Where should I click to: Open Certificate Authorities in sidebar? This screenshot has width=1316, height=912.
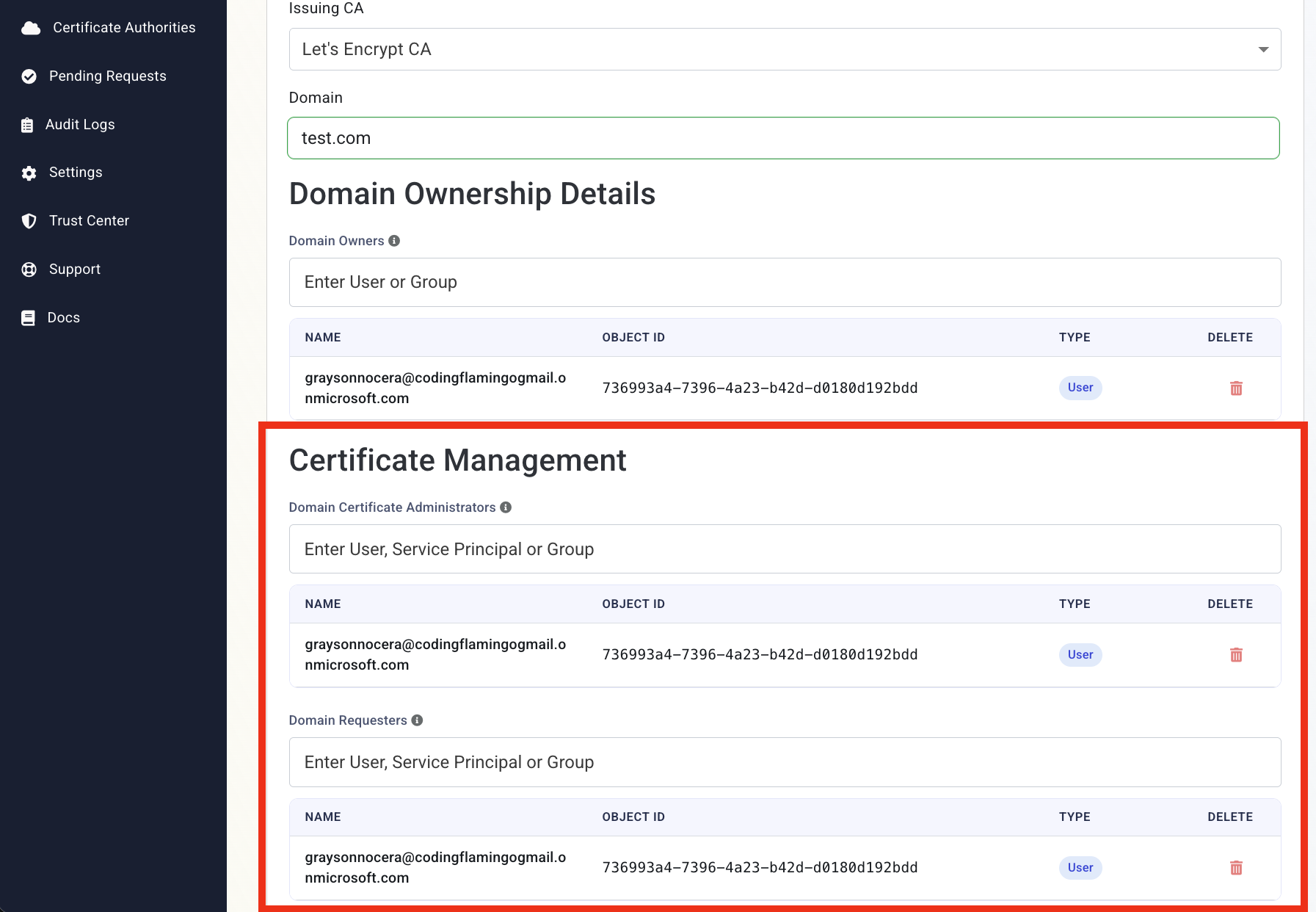(x=124, y=28)
